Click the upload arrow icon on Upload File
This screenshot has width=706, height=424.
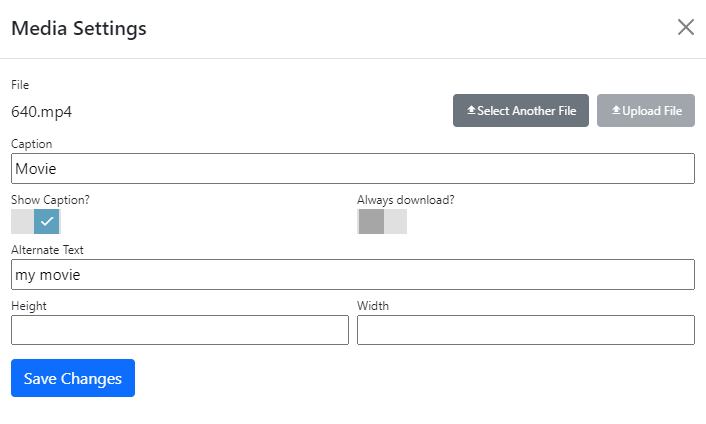coord(616,111)
